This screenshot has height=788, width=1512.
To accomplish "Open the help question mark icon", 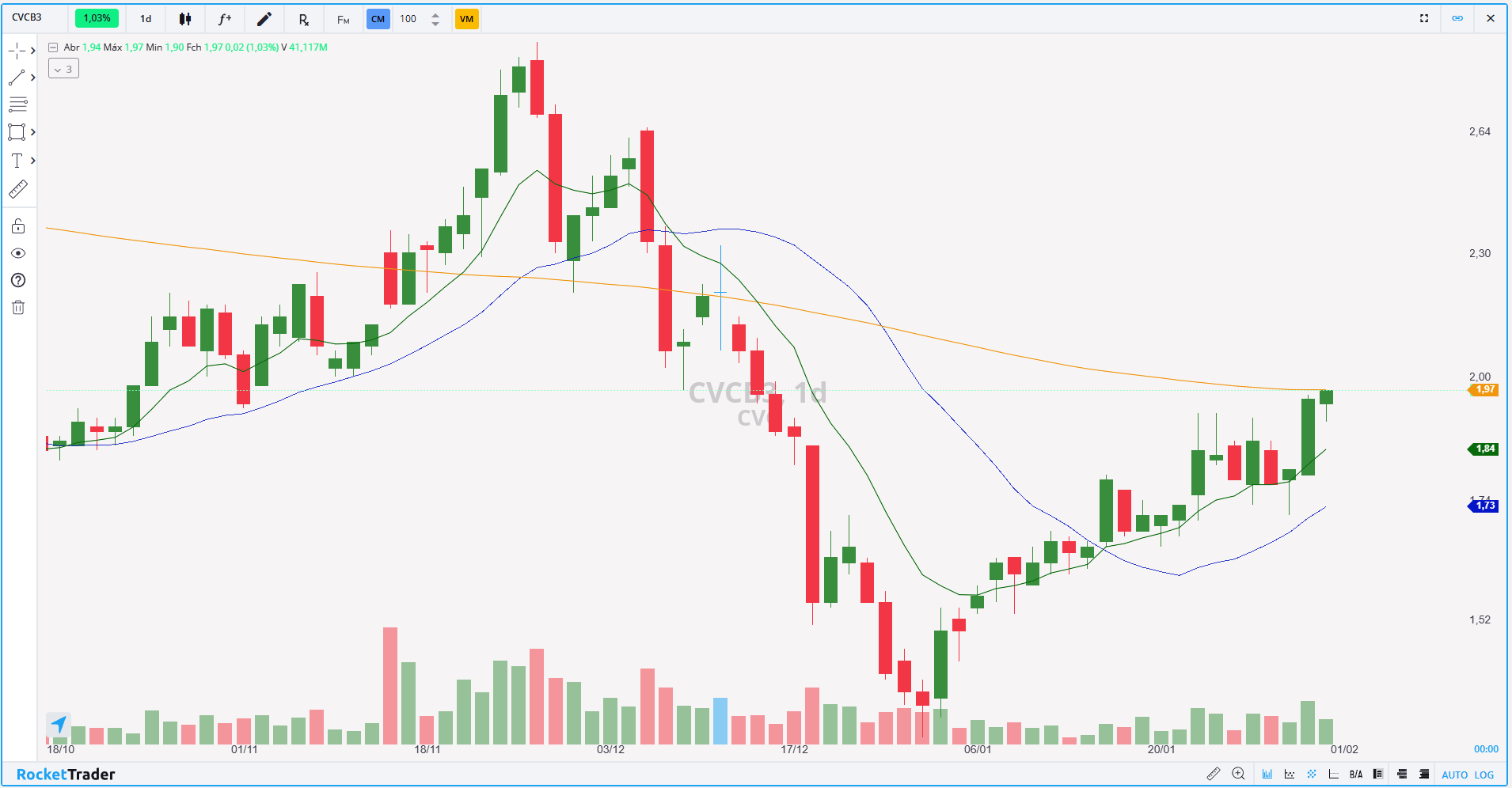I will point(18,280).
